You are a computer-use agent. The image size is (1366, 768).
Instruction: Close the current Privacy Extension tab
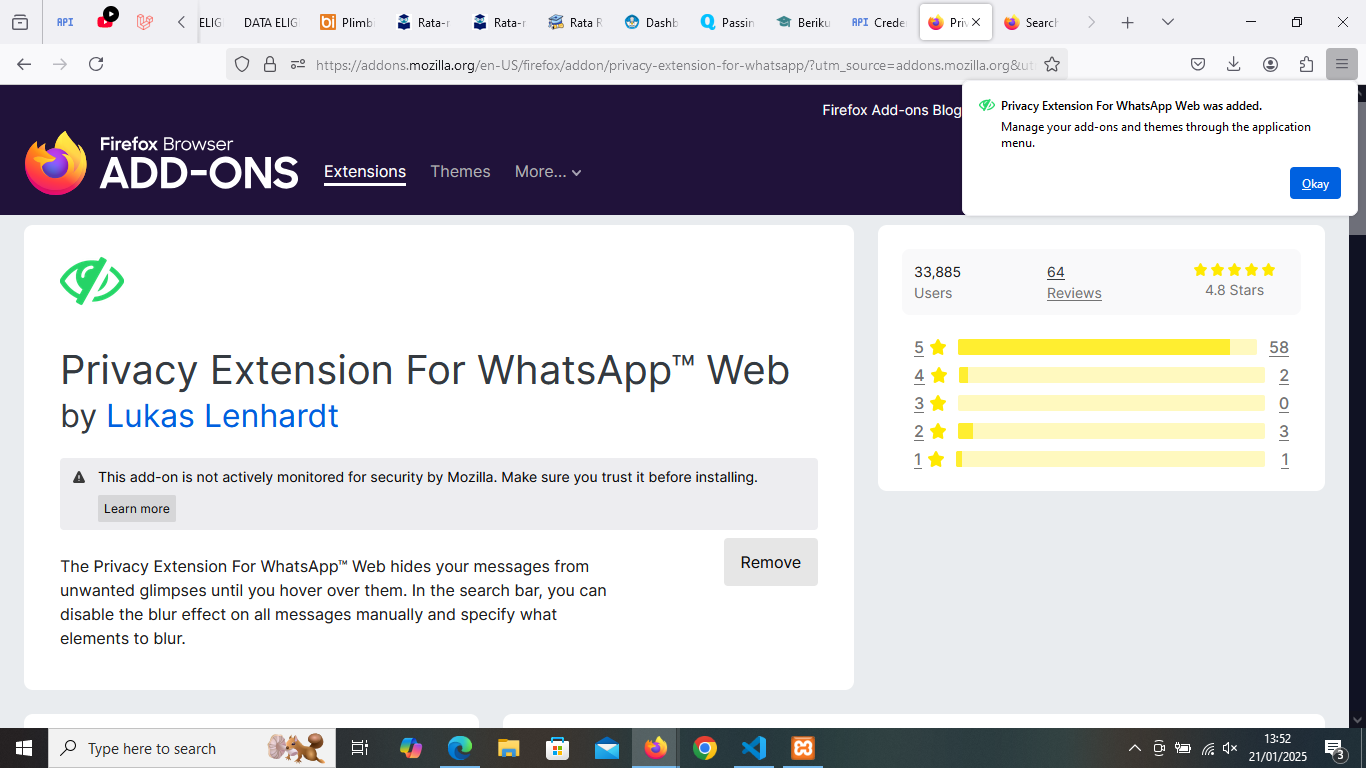[976, 22]
